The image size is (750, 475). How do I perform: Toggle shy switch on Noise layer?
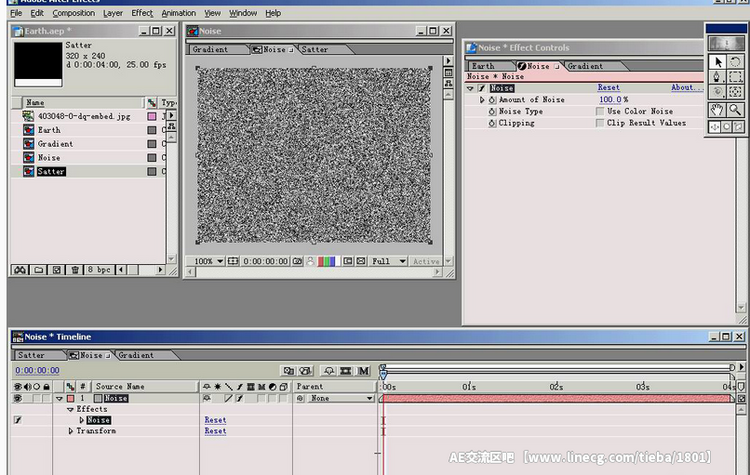coord(207,398)
